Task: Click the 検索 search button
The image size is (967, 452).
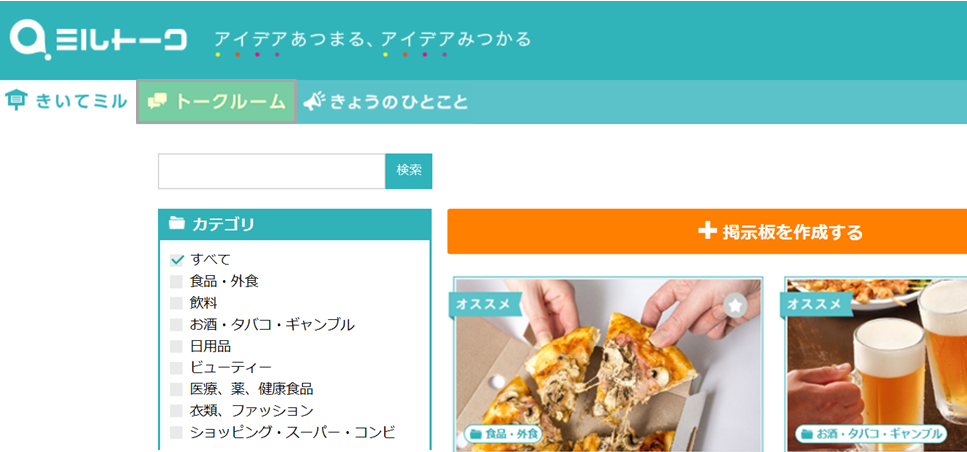Action: (409, 171)
